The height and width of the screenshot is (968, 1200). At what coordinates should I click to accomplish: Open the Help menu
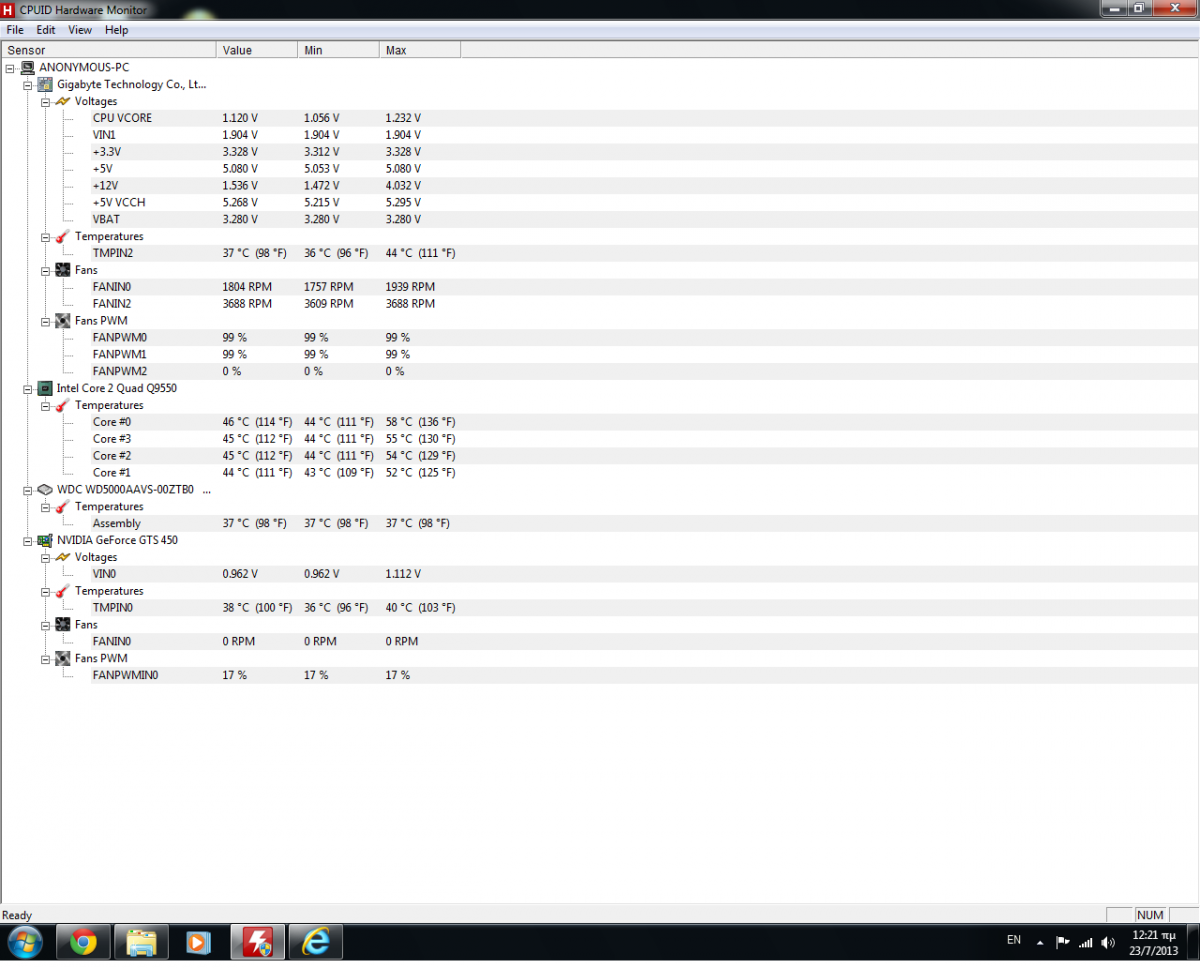(117, 30)
